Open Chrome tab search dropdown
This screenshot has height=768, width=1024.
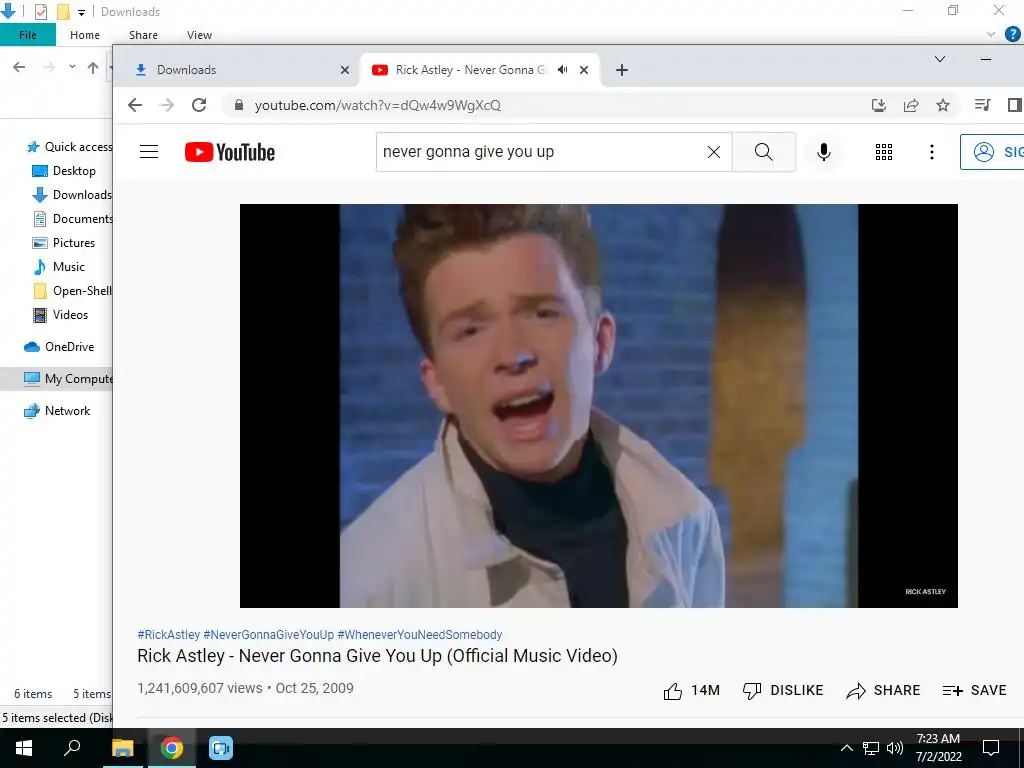pos(940,59)
